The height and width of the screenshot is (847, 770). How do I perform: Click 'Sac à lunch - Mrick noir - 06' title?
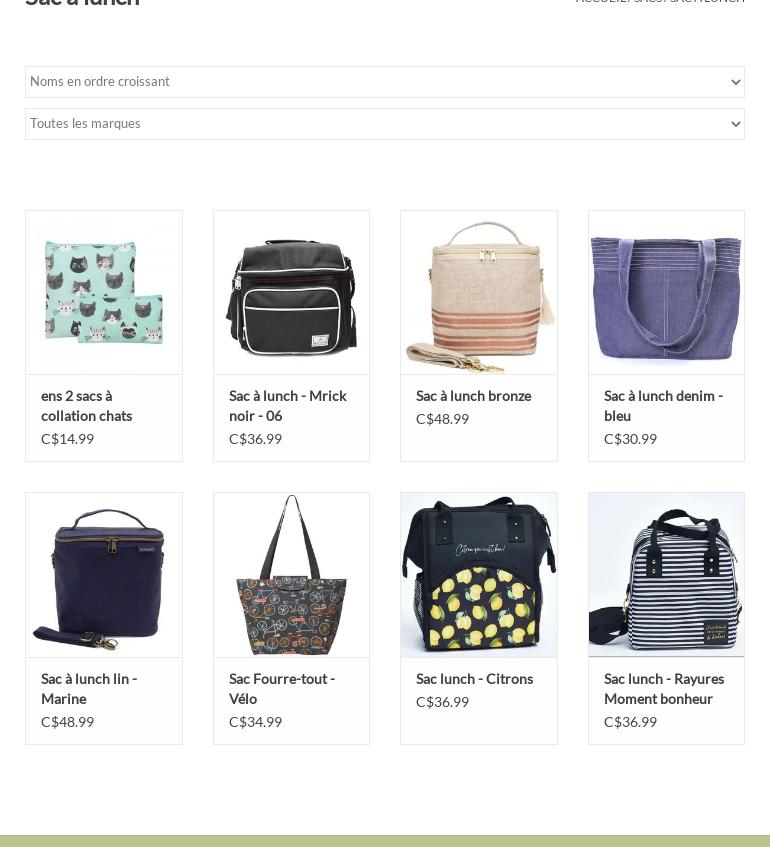click(x=287, y=406)
